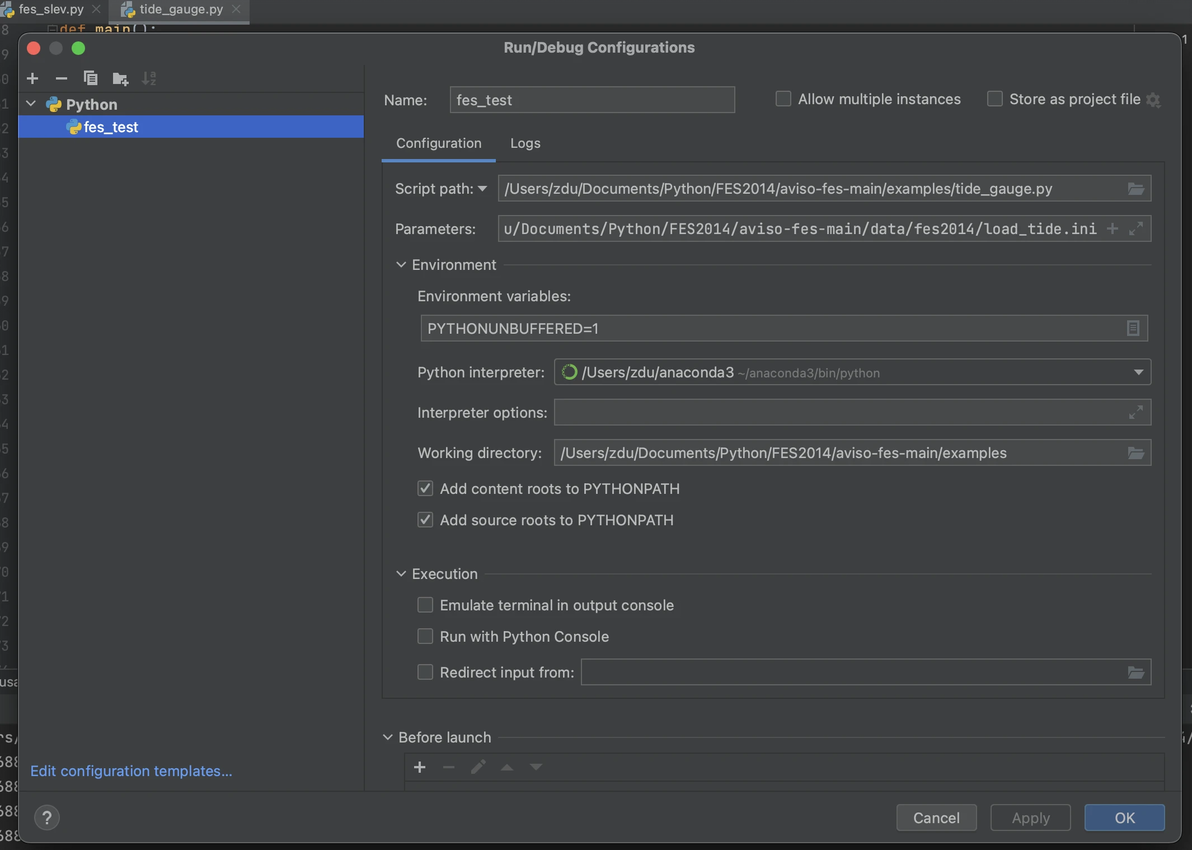Click the save configuration to folder icon

coord(120,78)
